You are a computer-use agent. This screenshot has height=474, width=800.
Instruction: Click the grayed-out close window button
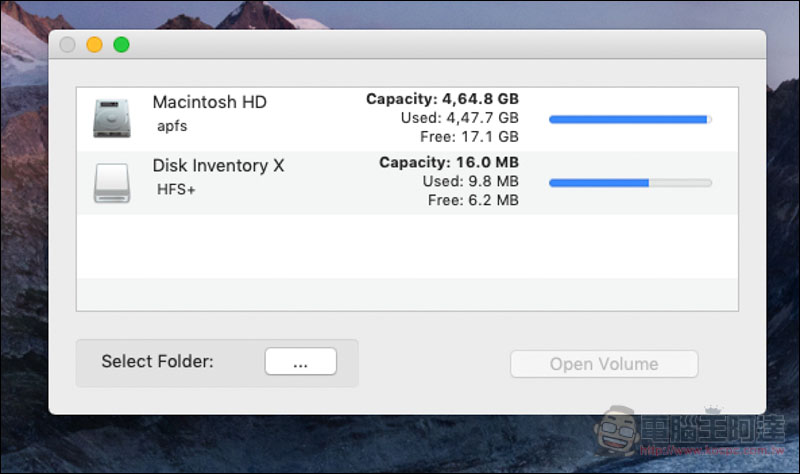67,45
